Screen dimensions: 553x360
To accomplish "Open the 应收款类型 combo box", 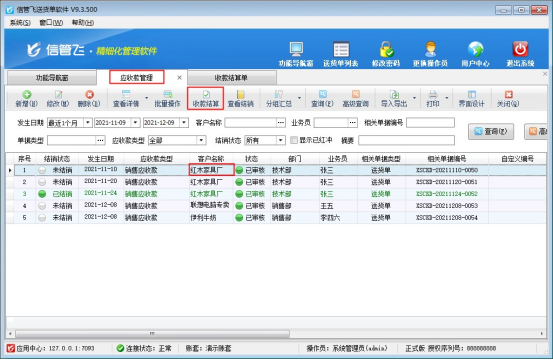I will point(177,140).
